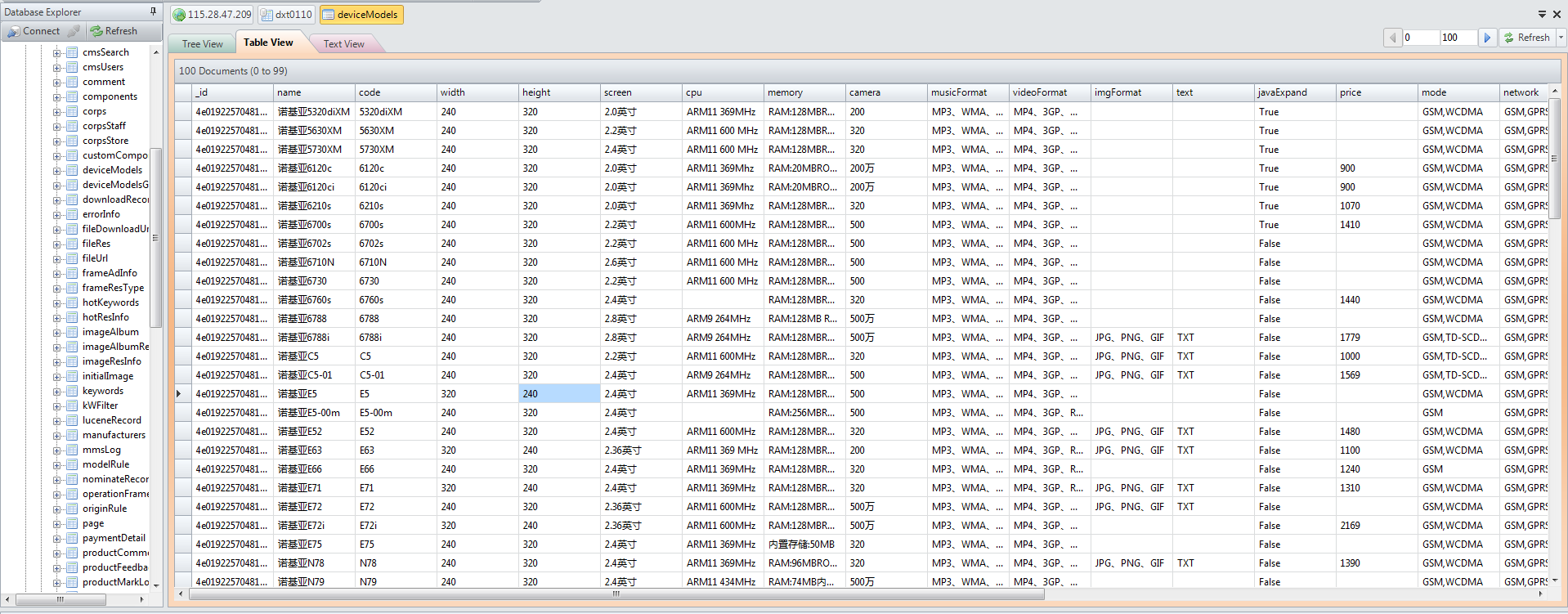The image size is (1568, 614).
Task: Click the components collection table icon
Action: pos(72,96)
